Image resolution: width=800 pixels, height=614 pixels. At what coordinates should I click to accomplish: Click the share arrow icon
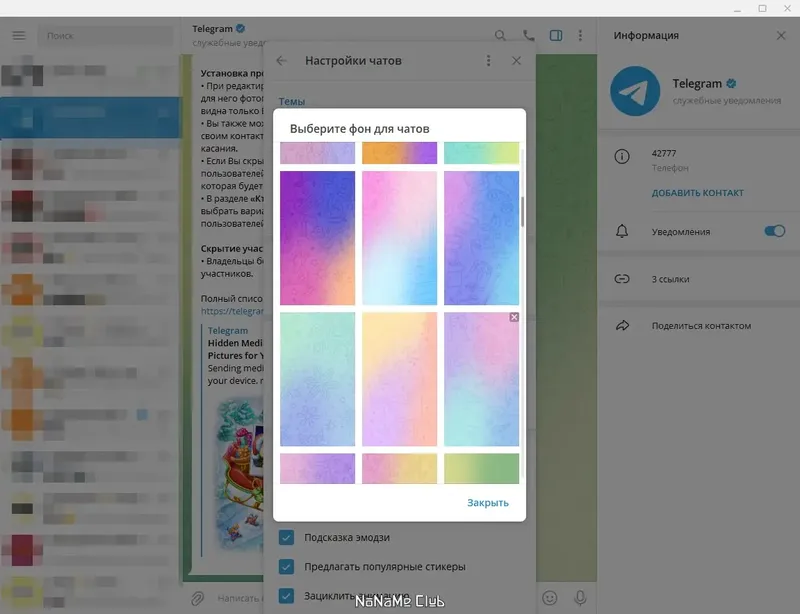tap(622, 325)
